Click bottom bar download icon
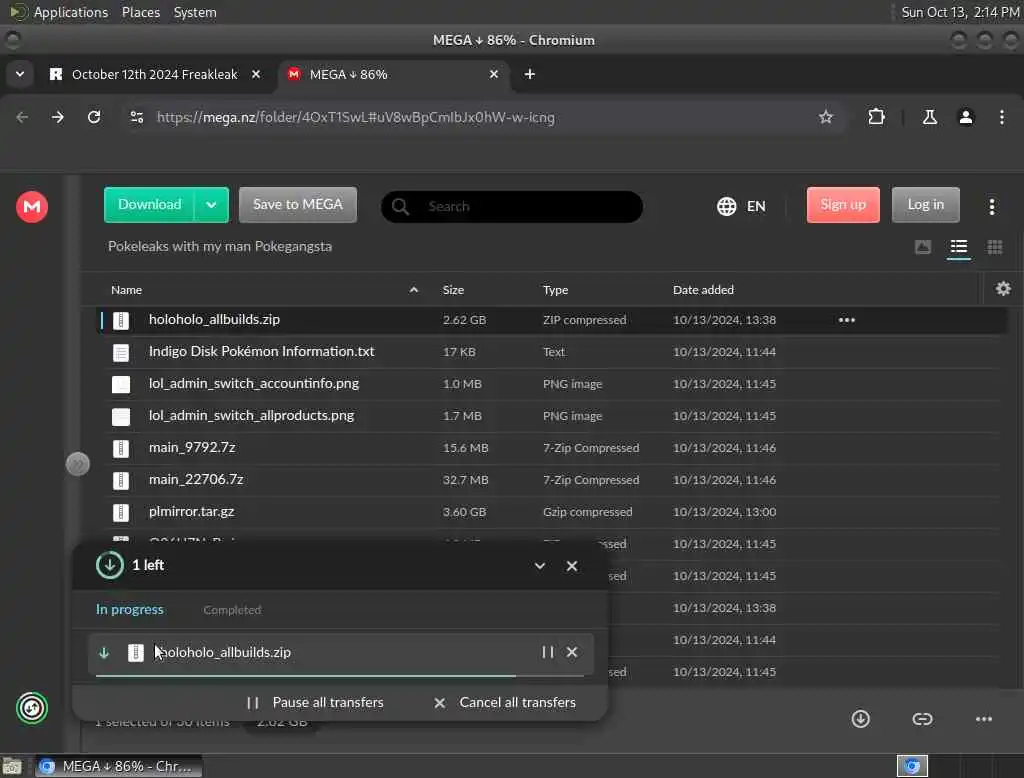The image size is (1024, 778). coord(861,719)
